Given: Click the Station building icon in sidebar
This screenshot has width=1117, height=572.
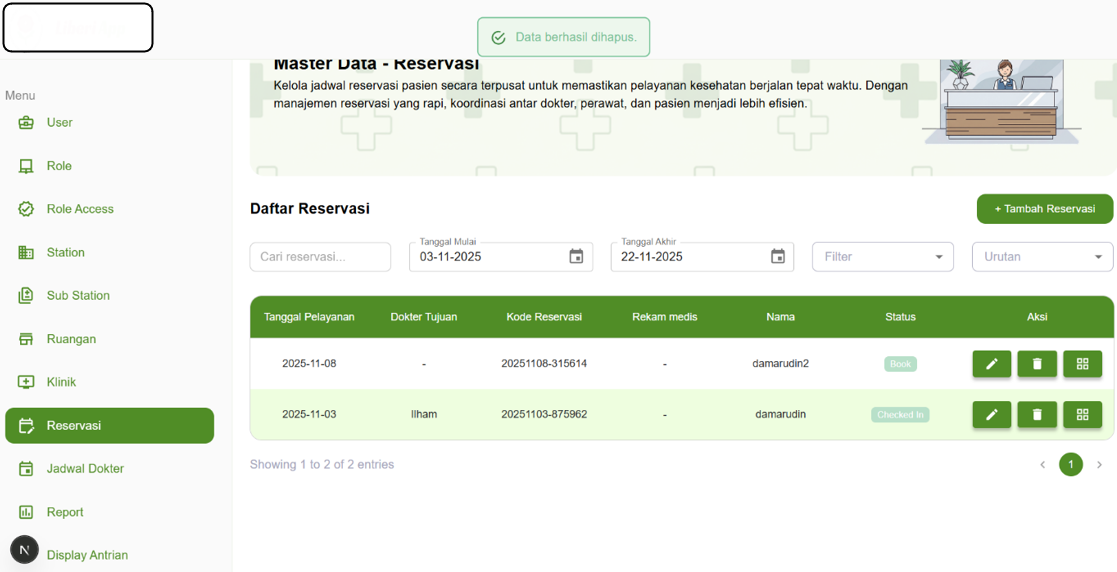Looking at the screenshot, I should pos(26,252).
